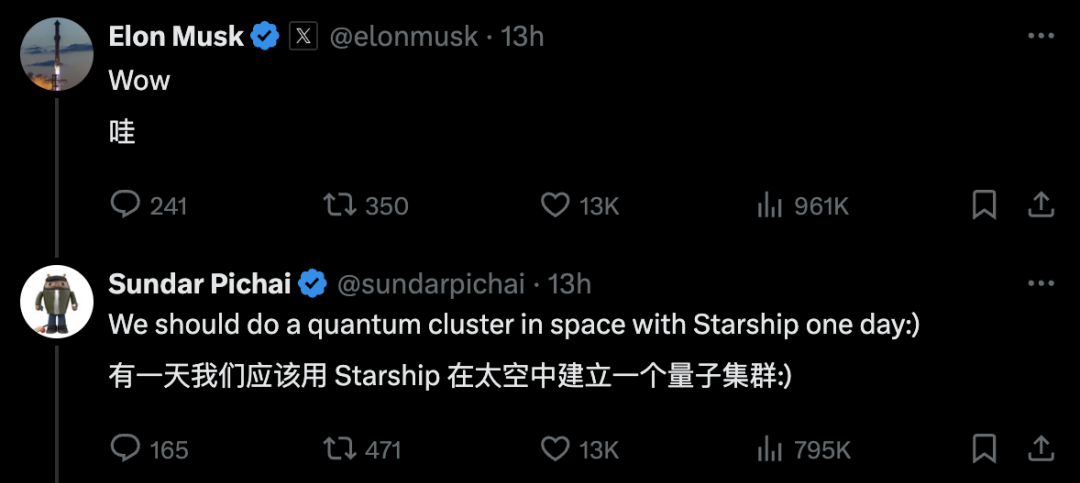Open more options for Elon Musk's post
This screenshot has height=483, width=1080.
pyautogui.click(x=1041, y=37)
